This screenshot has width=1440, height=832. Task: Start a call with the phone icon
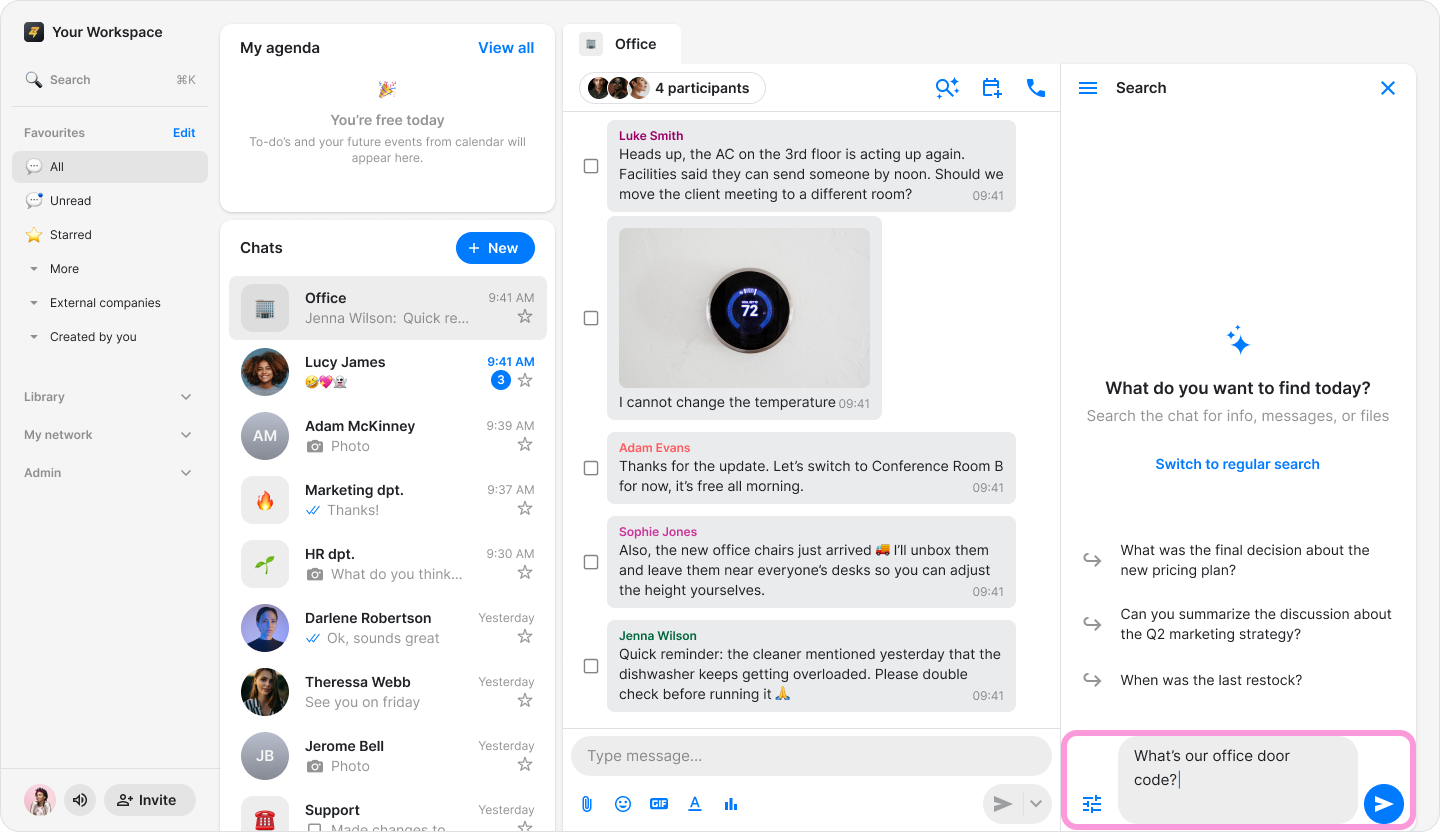[x=1035, y=88]
